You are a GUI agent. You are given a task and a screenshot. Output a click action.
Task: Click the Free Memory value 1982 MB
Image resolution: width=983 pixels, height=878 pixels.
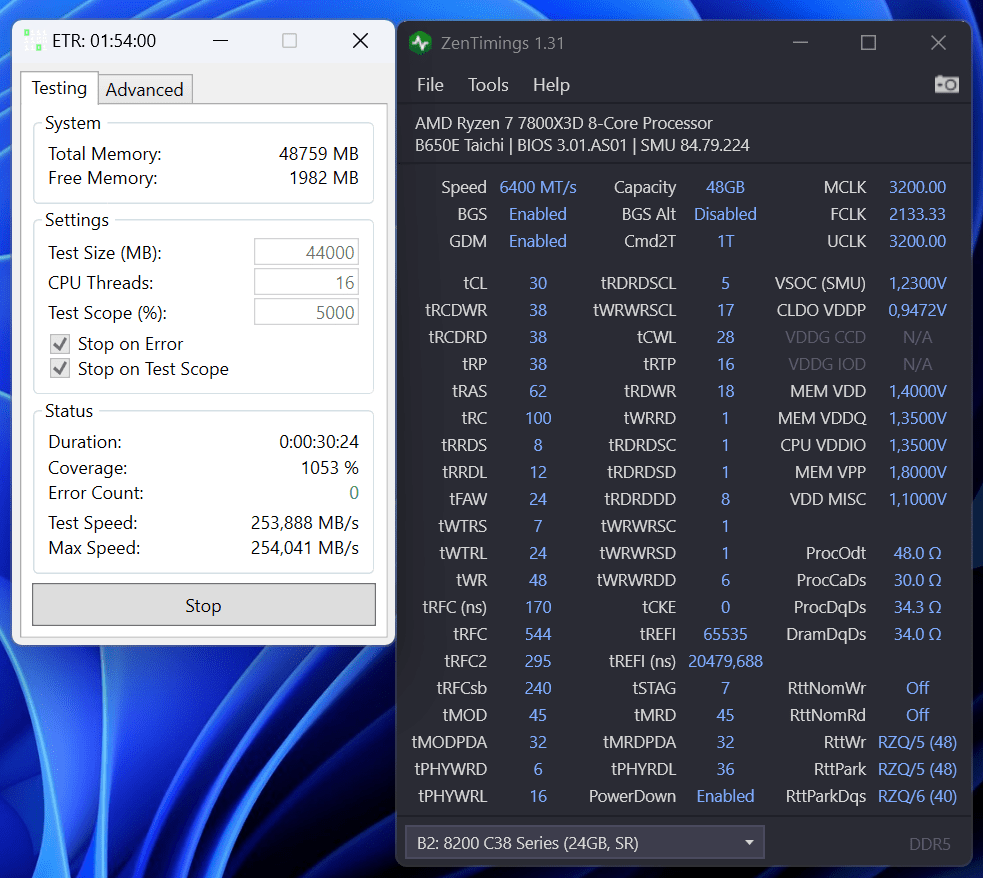(323, 178)
